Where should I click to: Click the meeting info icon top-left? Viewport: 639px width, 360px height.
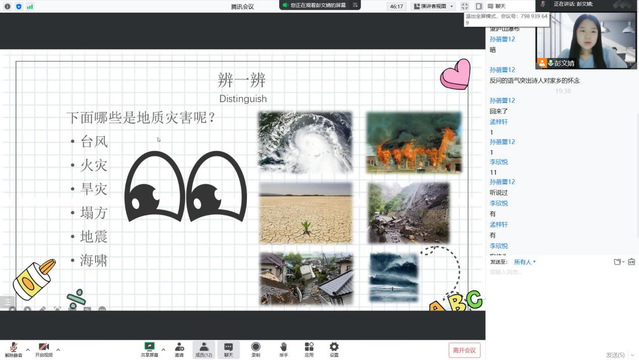click(7, 7)
